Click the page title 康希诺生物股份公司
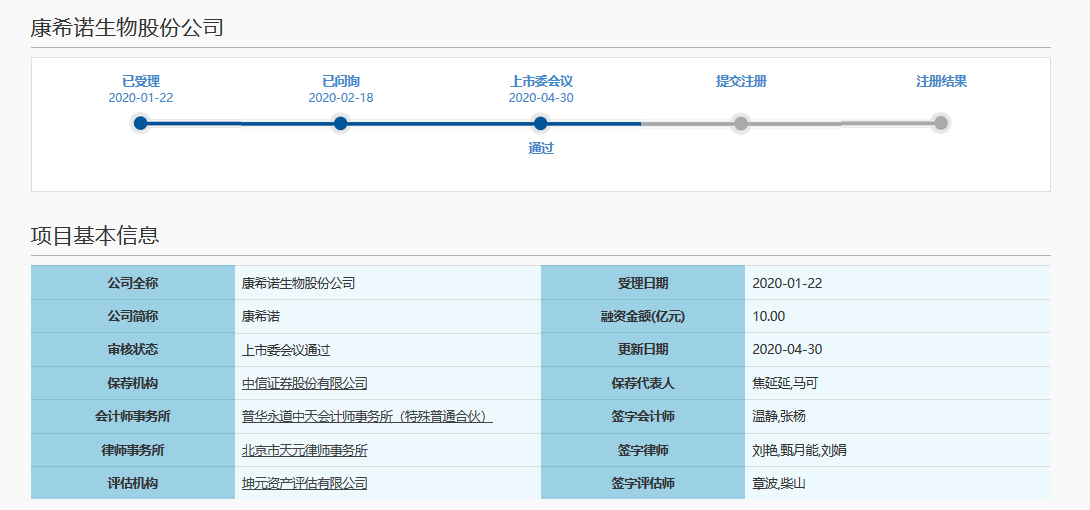Viewport: 1090px width, 510px height. coord(127,28)
